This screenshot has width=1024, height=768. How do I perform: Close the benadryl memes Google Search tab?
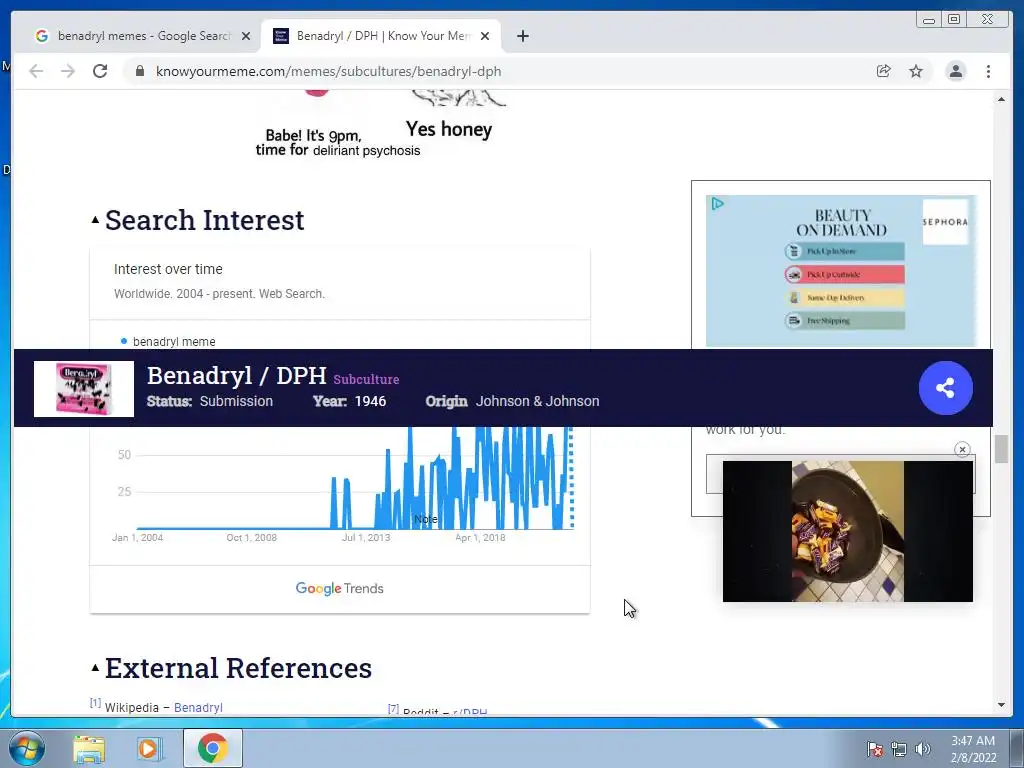point(246,36)
